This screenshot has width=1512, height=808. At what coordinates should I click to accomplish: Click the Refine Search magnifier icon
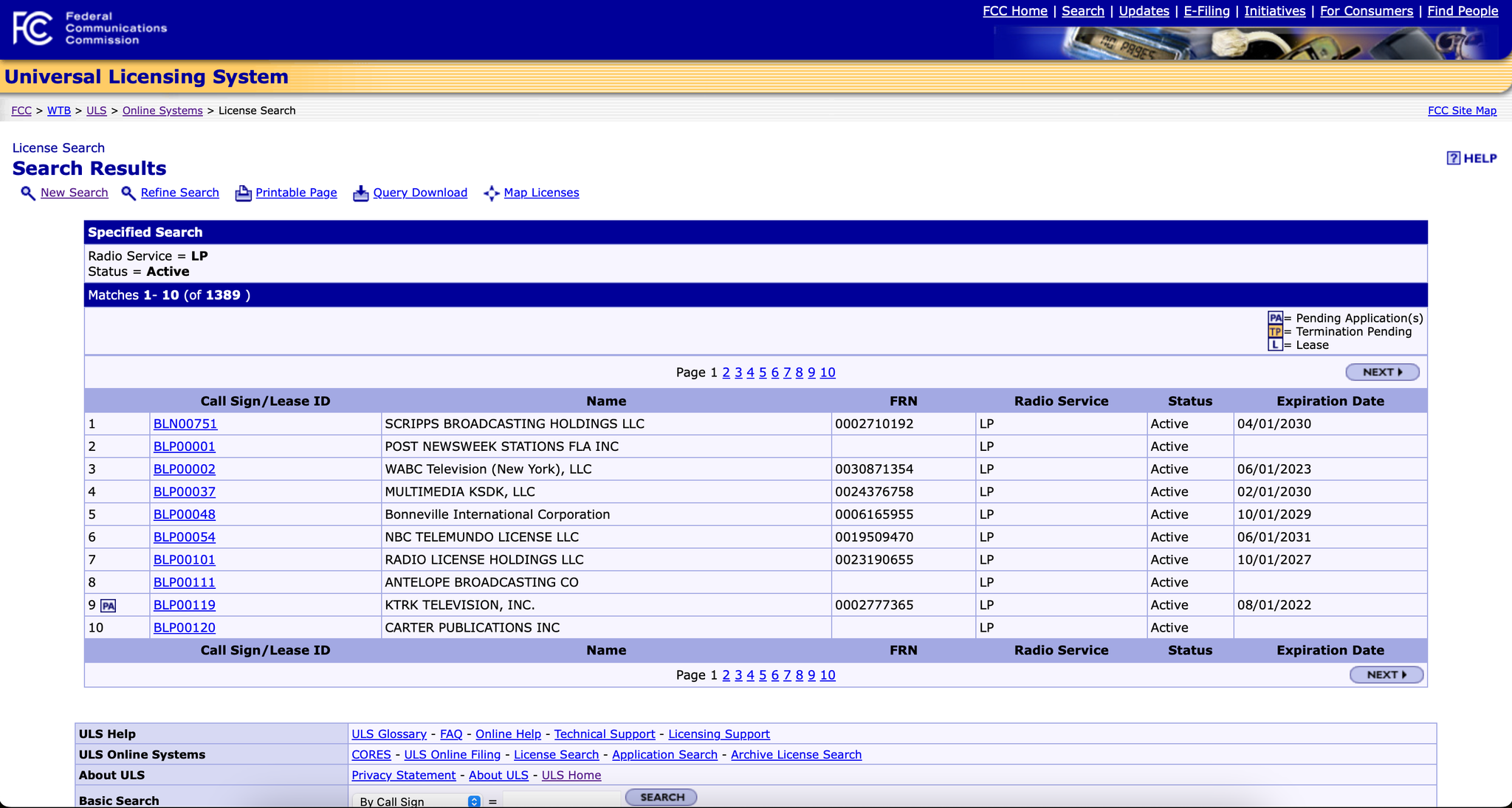tap(128, 193)
